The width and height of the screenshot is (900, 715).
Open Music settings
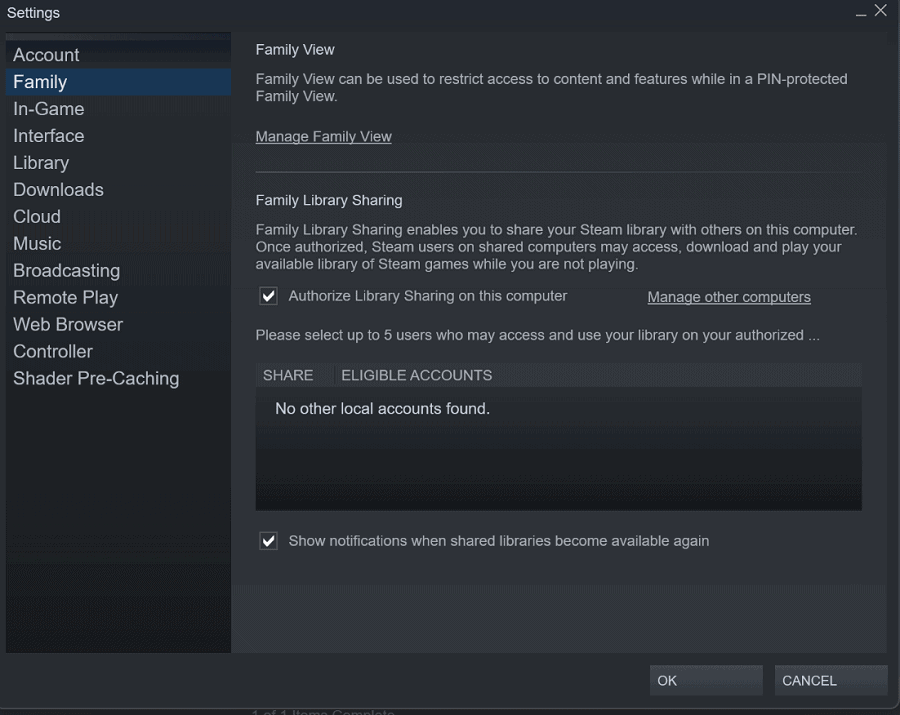(118, 244)
